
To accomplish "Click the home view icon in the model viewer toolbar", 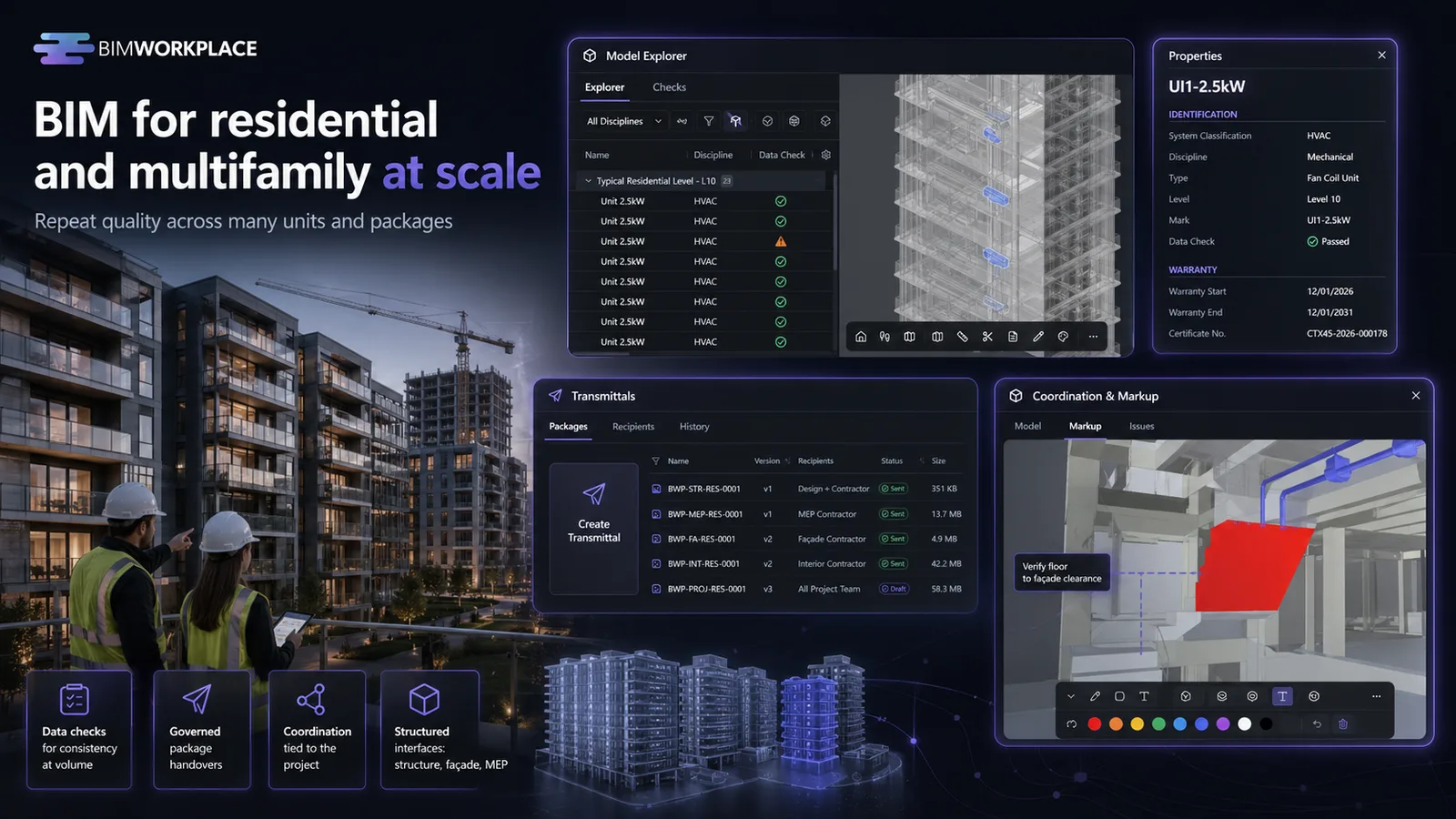I will tap(861, 337).
